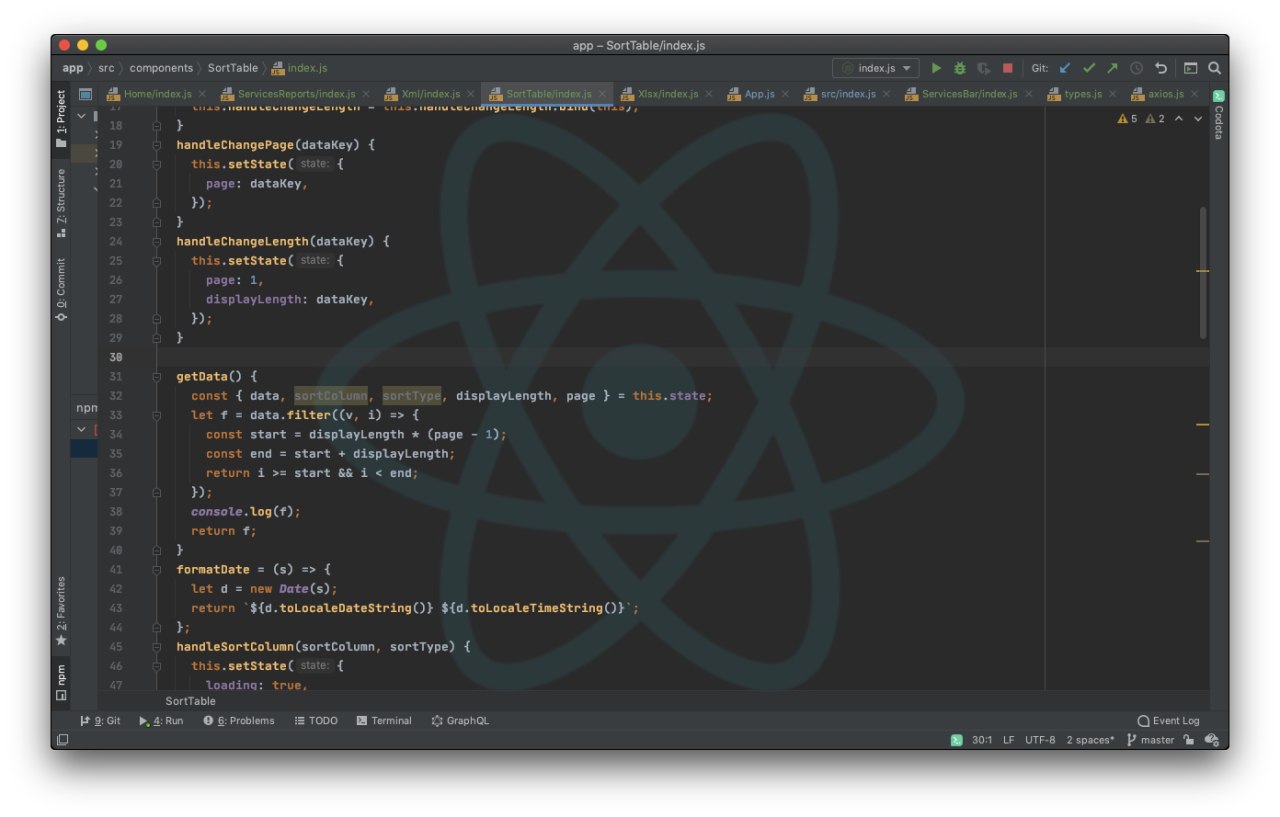Collapse the formatDate fold at line 41
Viewport: 1280px width, 817px height.
pyautogui.click(x=157, y=570)
